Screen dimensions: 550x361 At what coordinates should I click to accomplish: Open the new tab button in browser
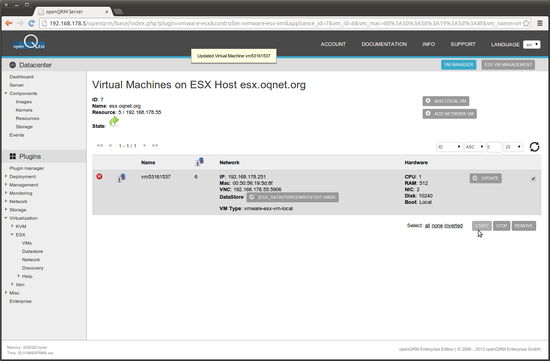coord(118,12)
